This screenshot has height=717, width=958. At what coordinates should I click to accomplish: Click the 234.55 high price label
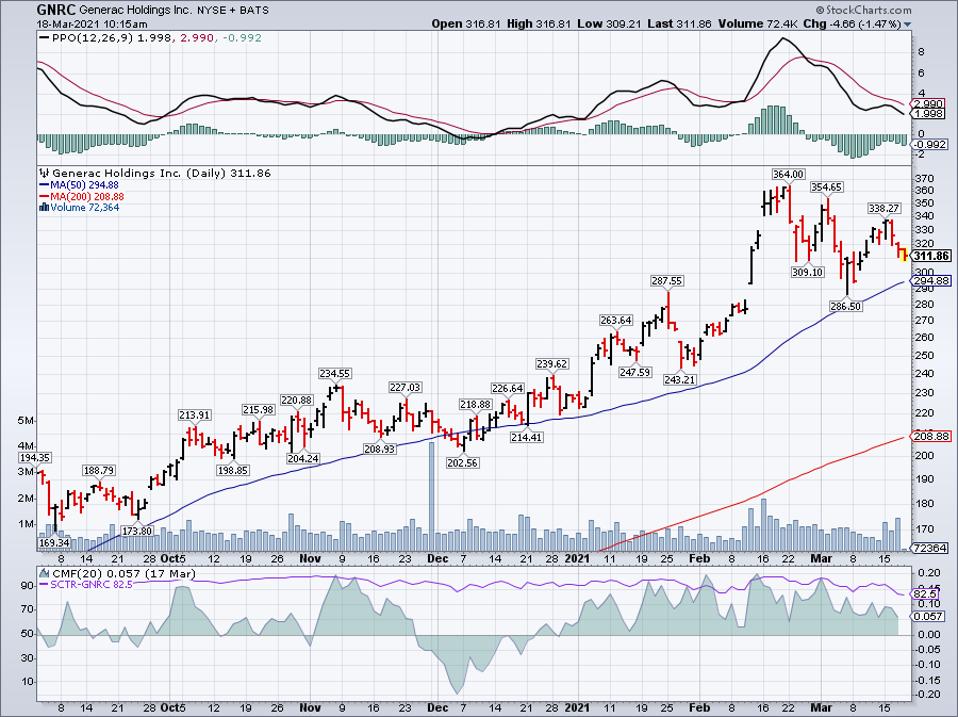point(335,373)
